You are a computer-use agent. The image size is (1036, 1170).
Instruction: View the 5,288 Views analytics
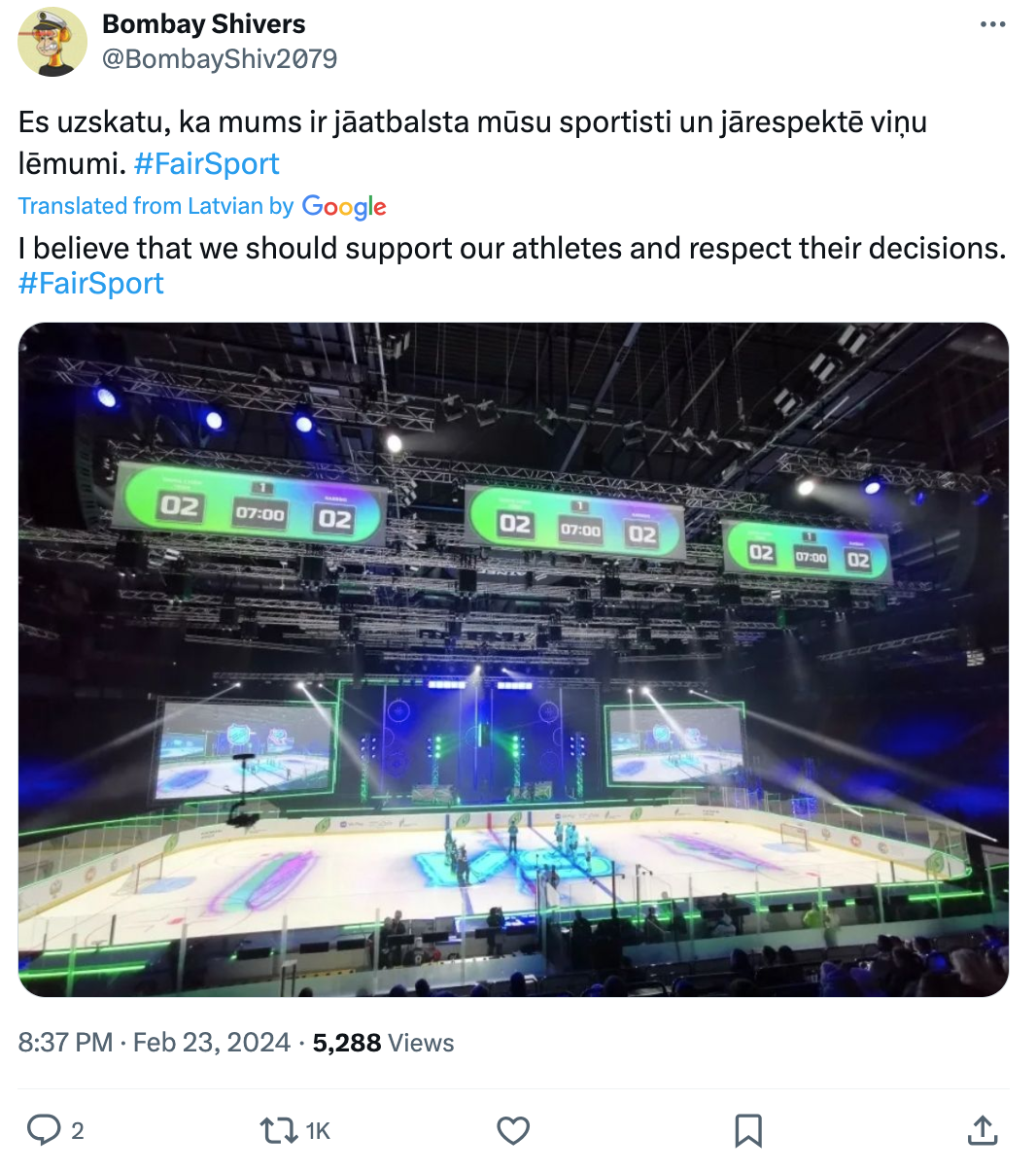pos(383,1043)
